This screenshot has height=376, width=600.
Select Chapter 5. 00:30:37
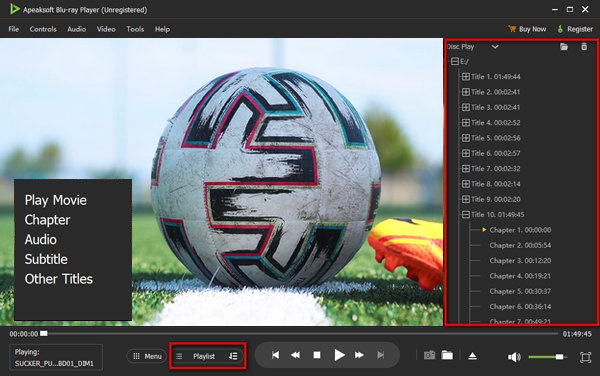[x=520, y=291]
